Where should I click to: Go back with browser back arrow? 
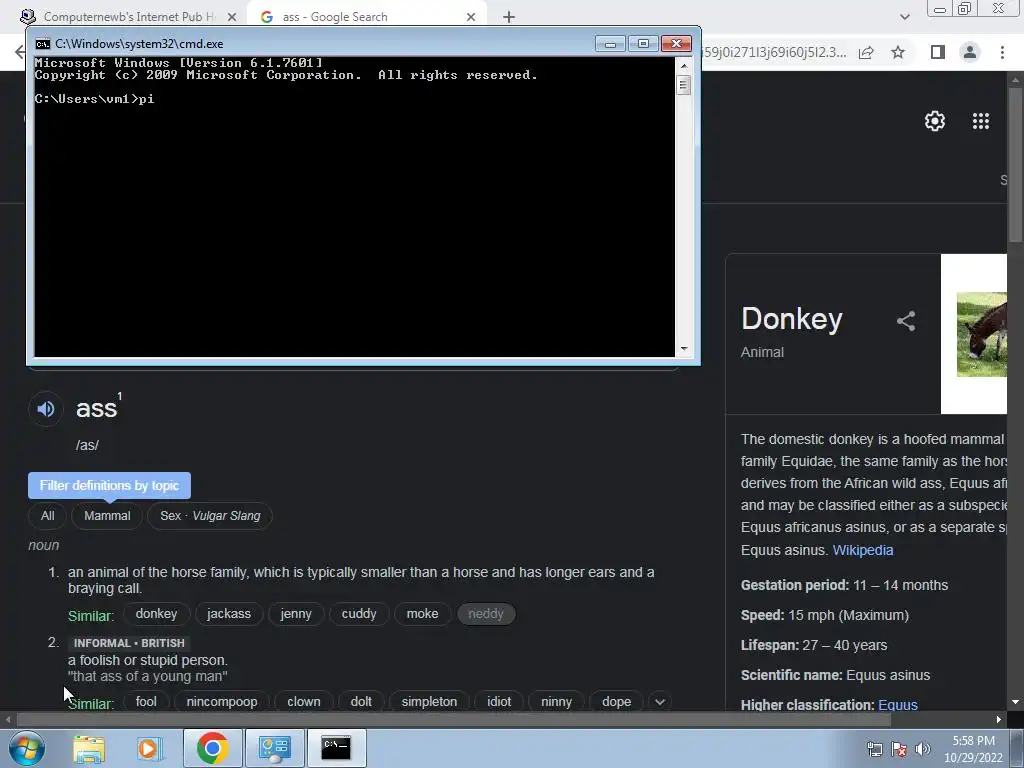pos(20,52)
